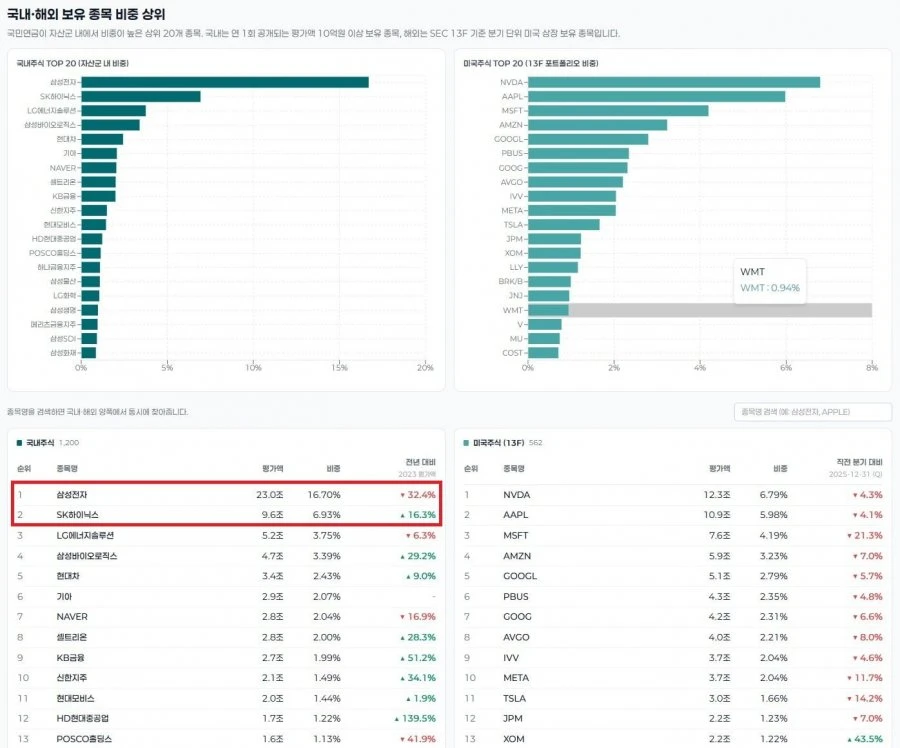The width and height of the screenshot is (900, 748).
Task: Click the teal square icon beside 미국주식 (13F)
Action: [x=466, y=443]
